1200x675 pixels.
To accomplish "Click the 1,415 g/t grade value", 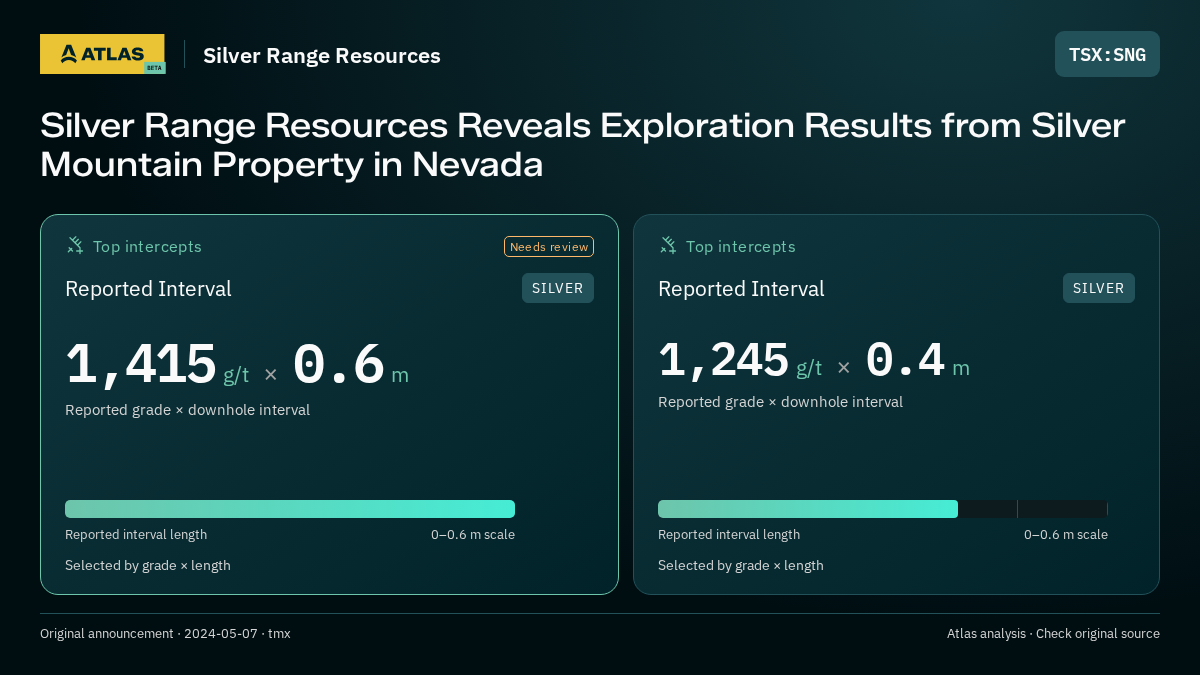I will (157, 365).
